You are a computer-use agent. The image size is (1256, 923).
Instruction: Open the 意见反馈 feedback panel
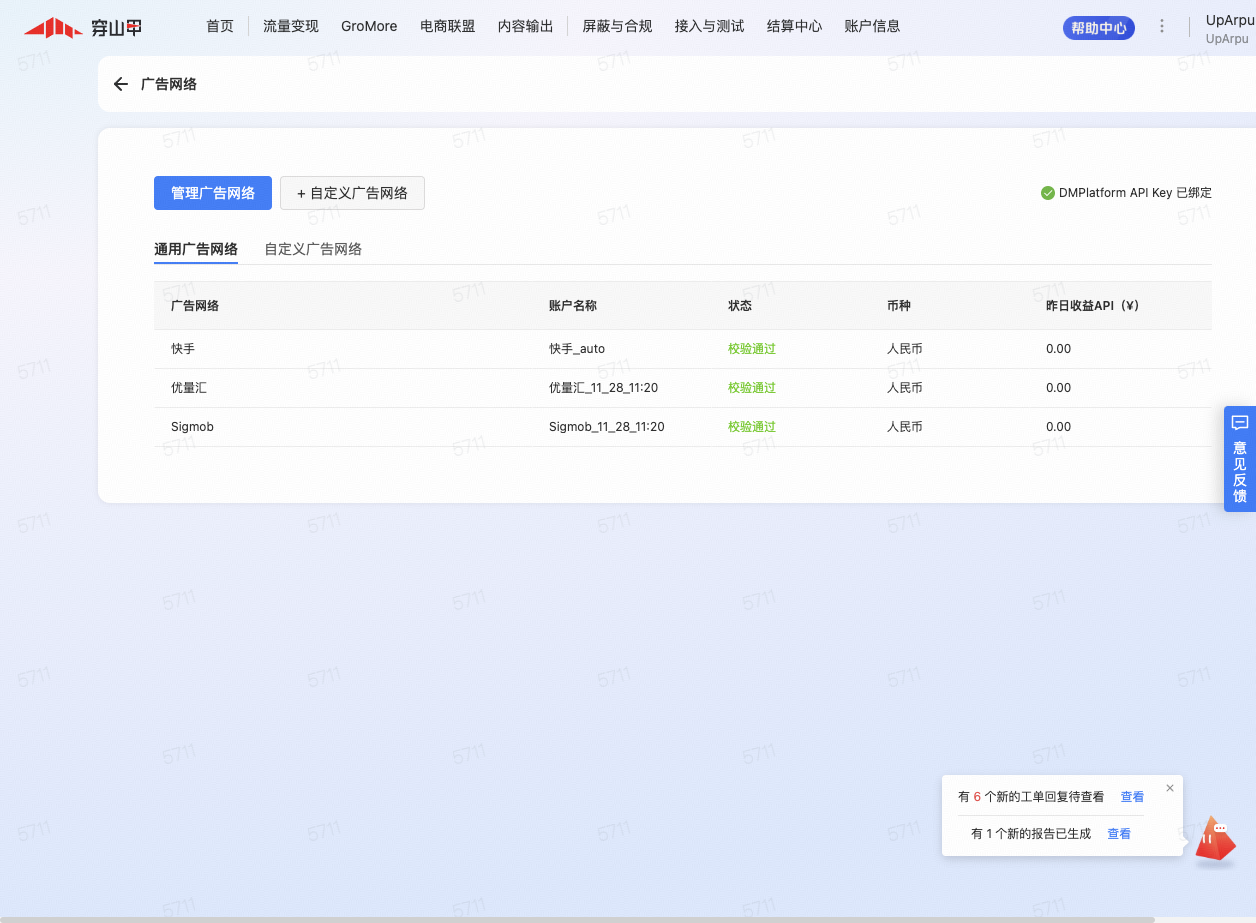[1240, 459]
